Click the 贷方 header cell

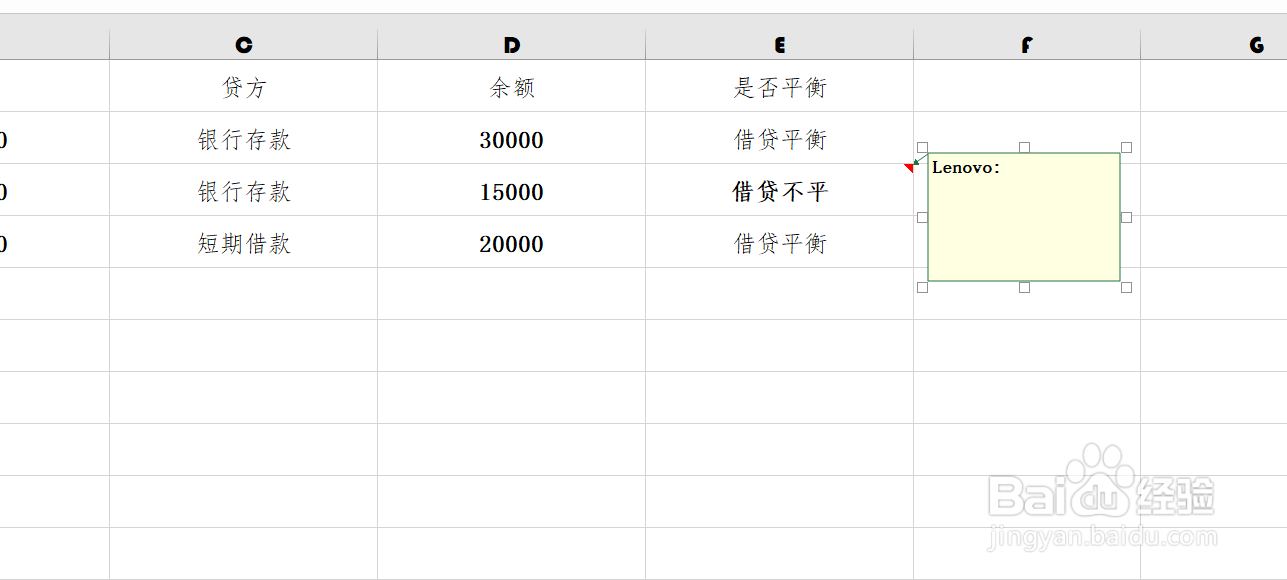[x=244, y=87]
